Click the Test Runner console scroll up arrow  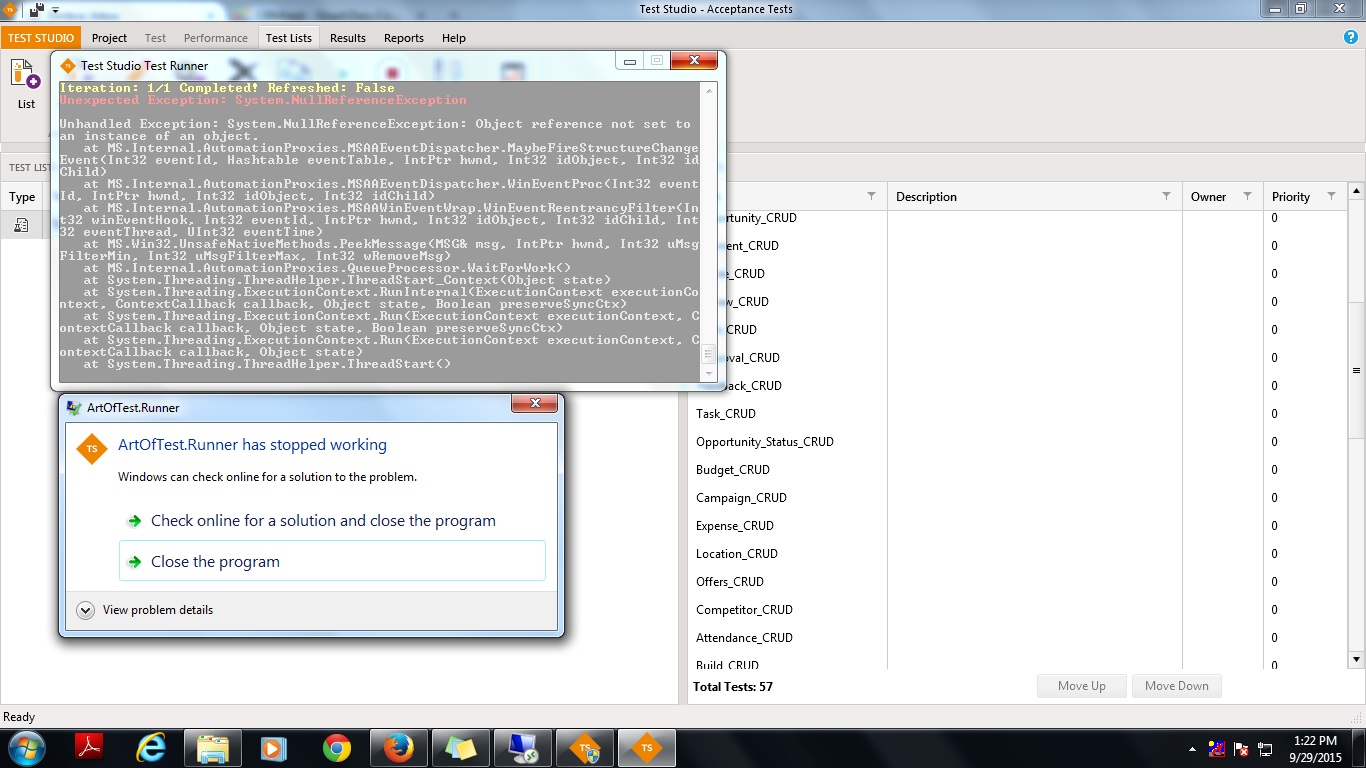point(709,90)
